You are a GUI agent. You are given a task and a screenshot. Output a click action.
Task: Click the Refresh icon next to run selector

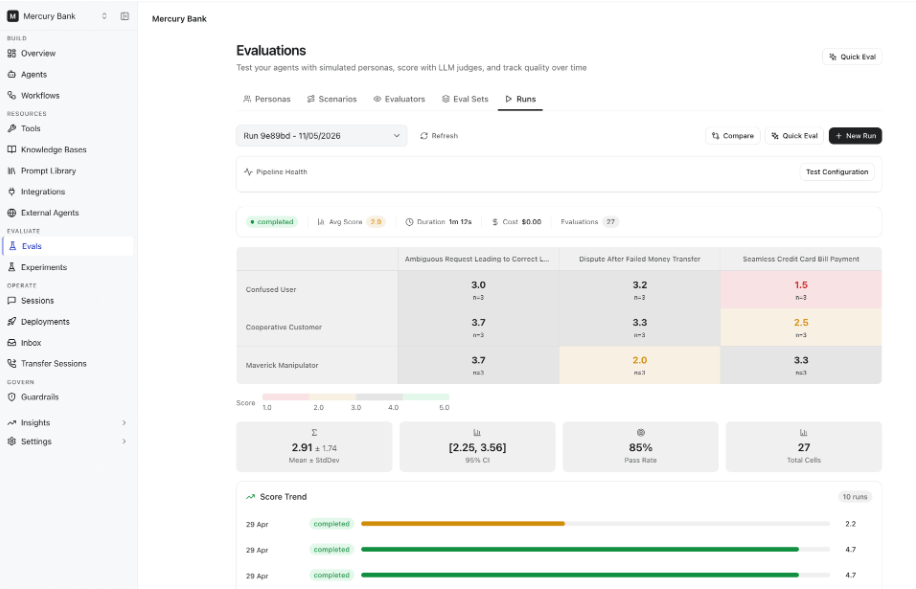click(x=424, y=136)
